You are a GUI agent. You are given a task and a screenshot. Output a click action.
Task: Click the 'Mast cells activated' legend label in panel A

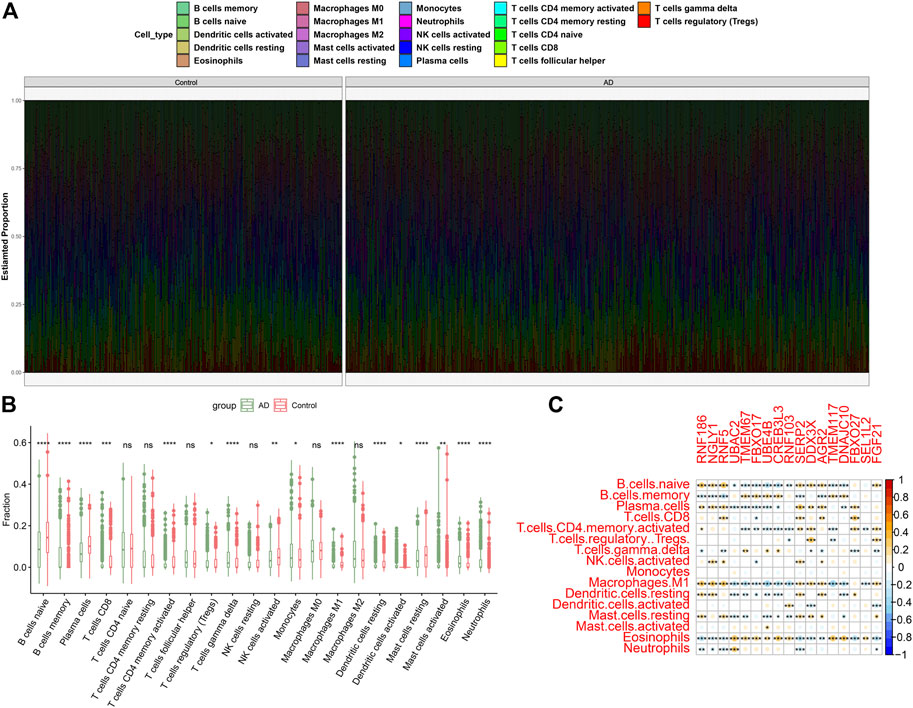354,48
